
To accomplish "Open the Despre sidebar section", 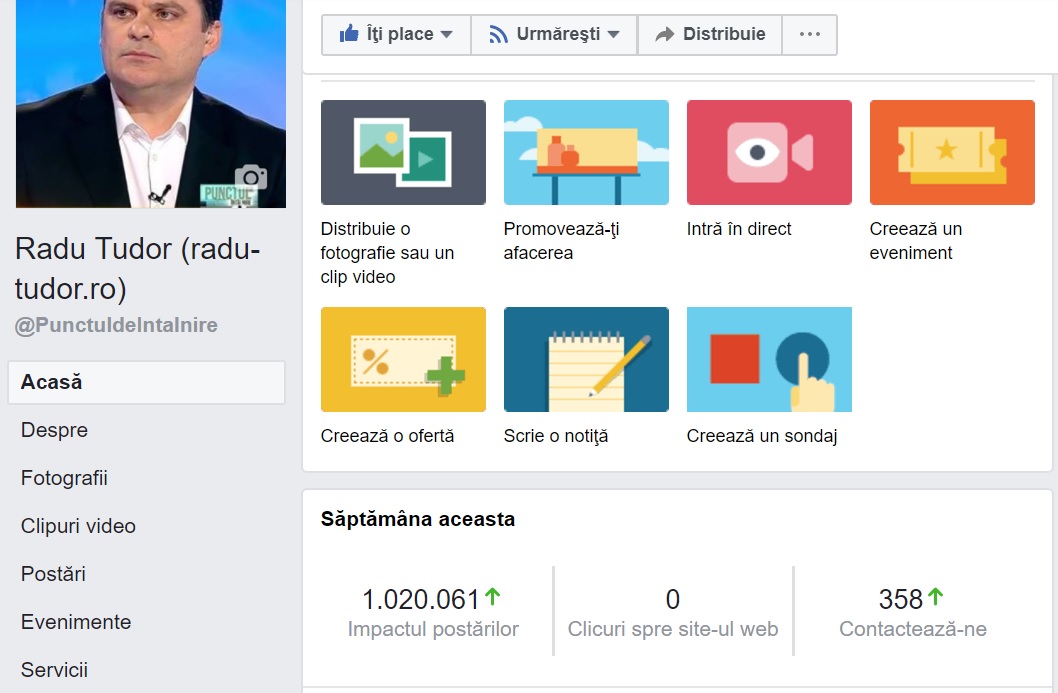I will click(54, 430).
